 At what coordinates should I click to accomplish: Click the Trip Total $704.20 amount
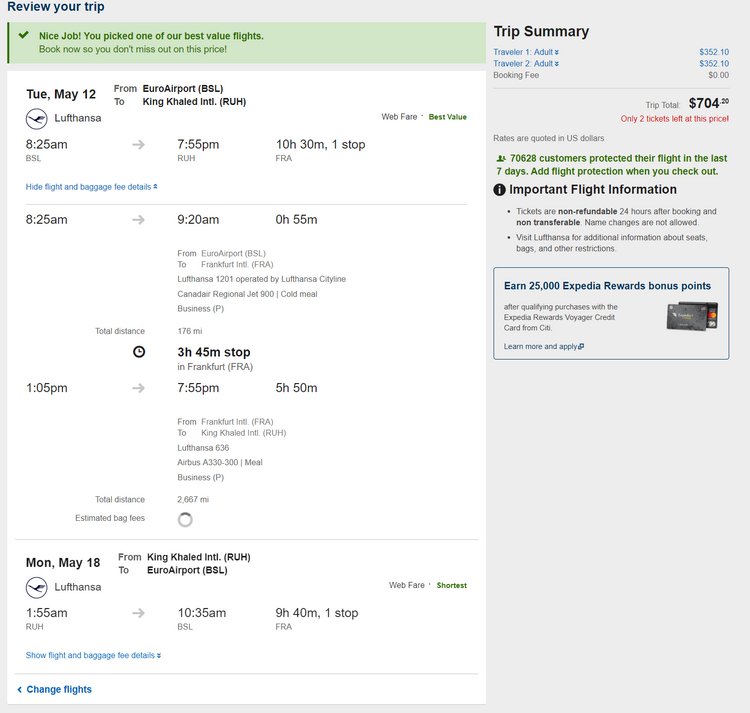pos(709,103)
